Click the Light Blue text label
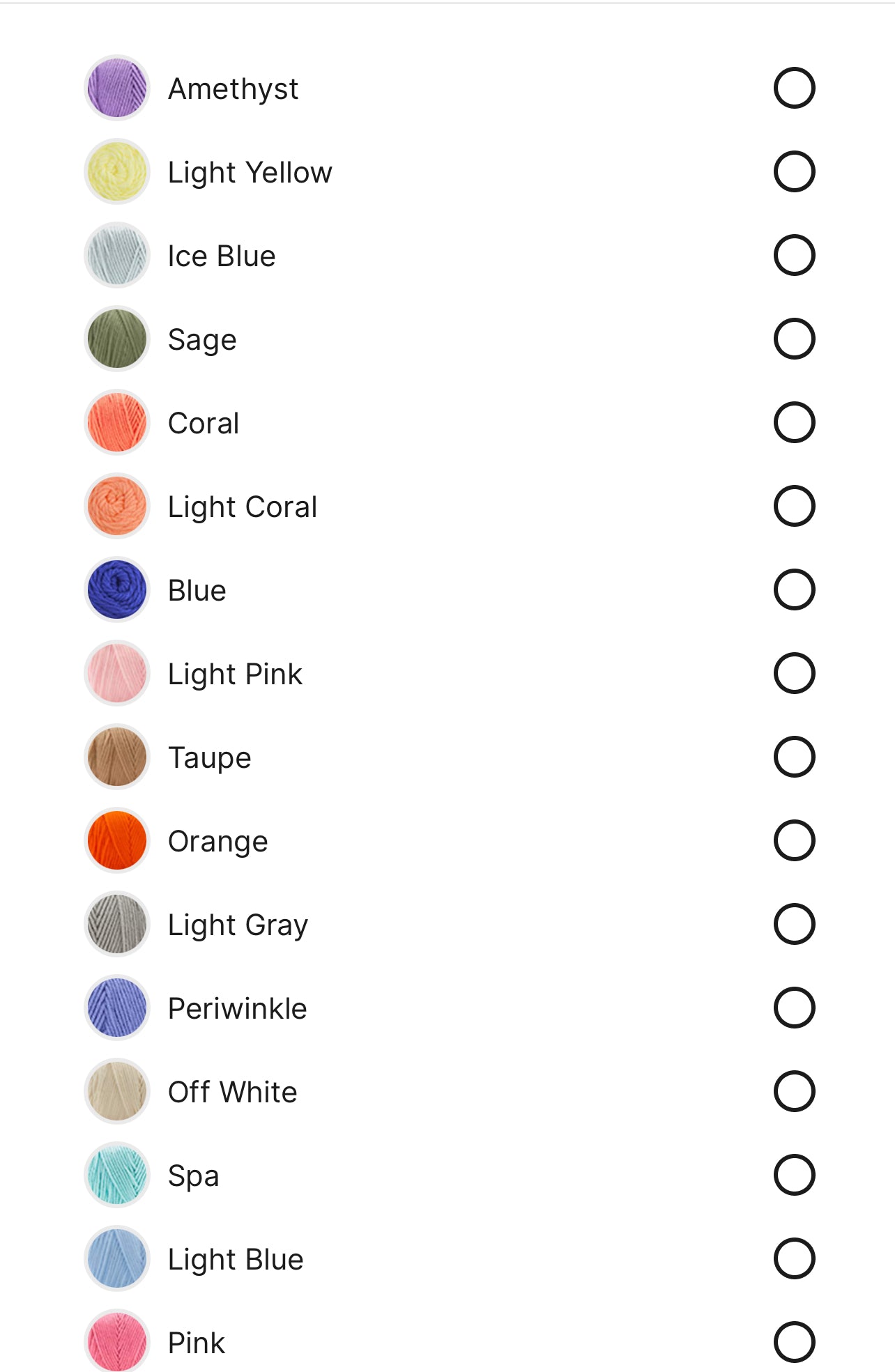This screenshot has width=895, height=1372. coord(236,1259)
